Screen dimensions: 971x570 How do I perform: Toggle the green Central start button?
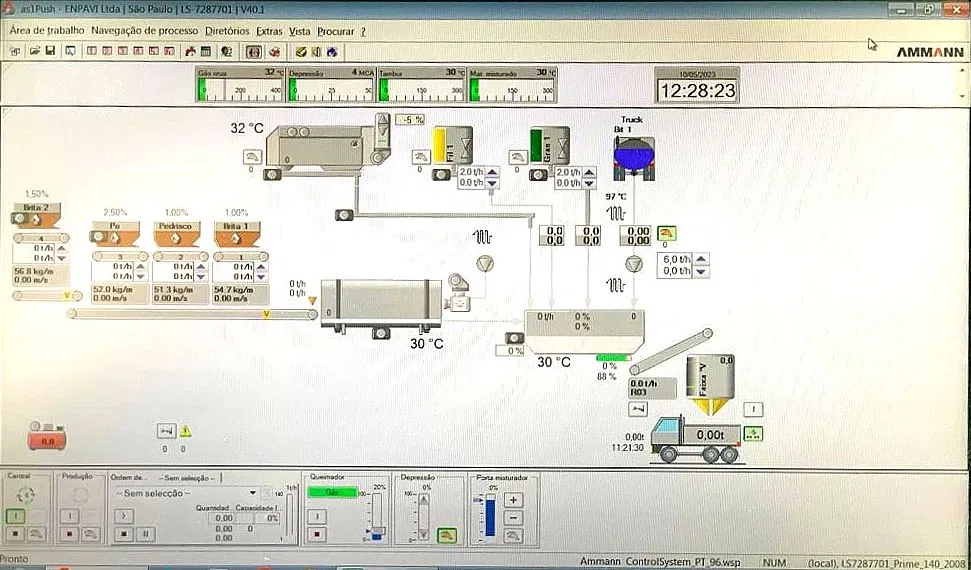click(17, 516)
